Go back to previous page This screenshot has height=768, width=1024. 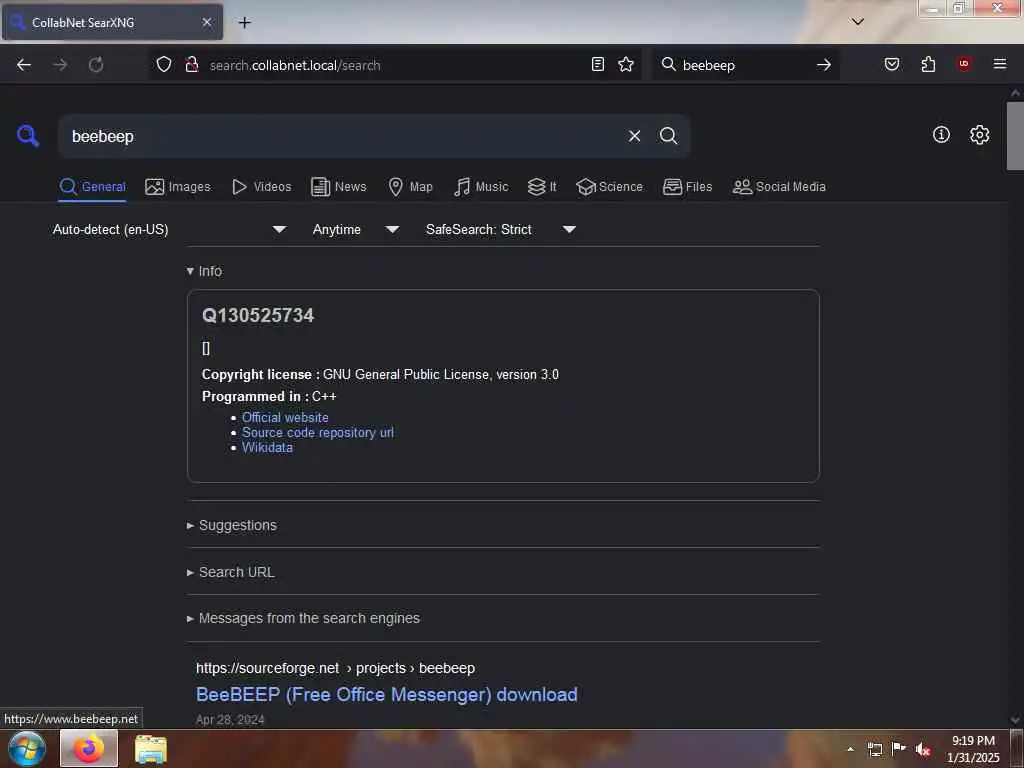24,65
